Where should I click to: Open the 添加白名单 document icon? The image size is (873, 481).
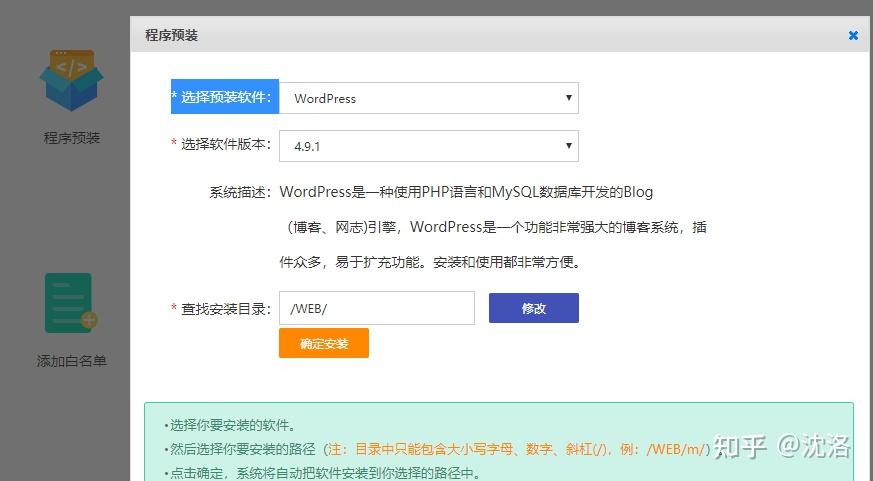pos(71,303)
